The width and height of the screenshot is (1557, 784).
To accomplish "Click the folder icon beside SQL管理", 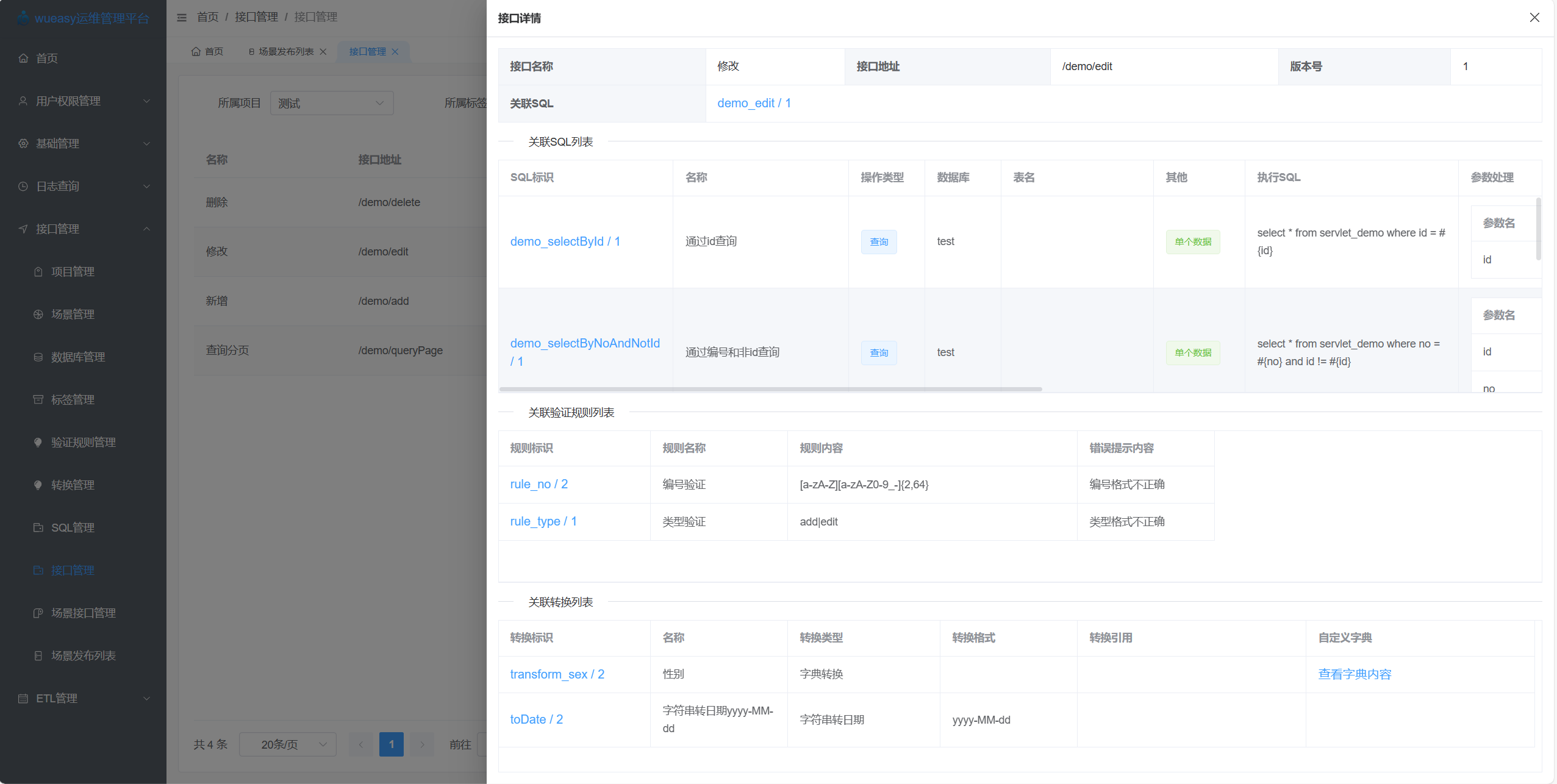I will coord(38,528).
